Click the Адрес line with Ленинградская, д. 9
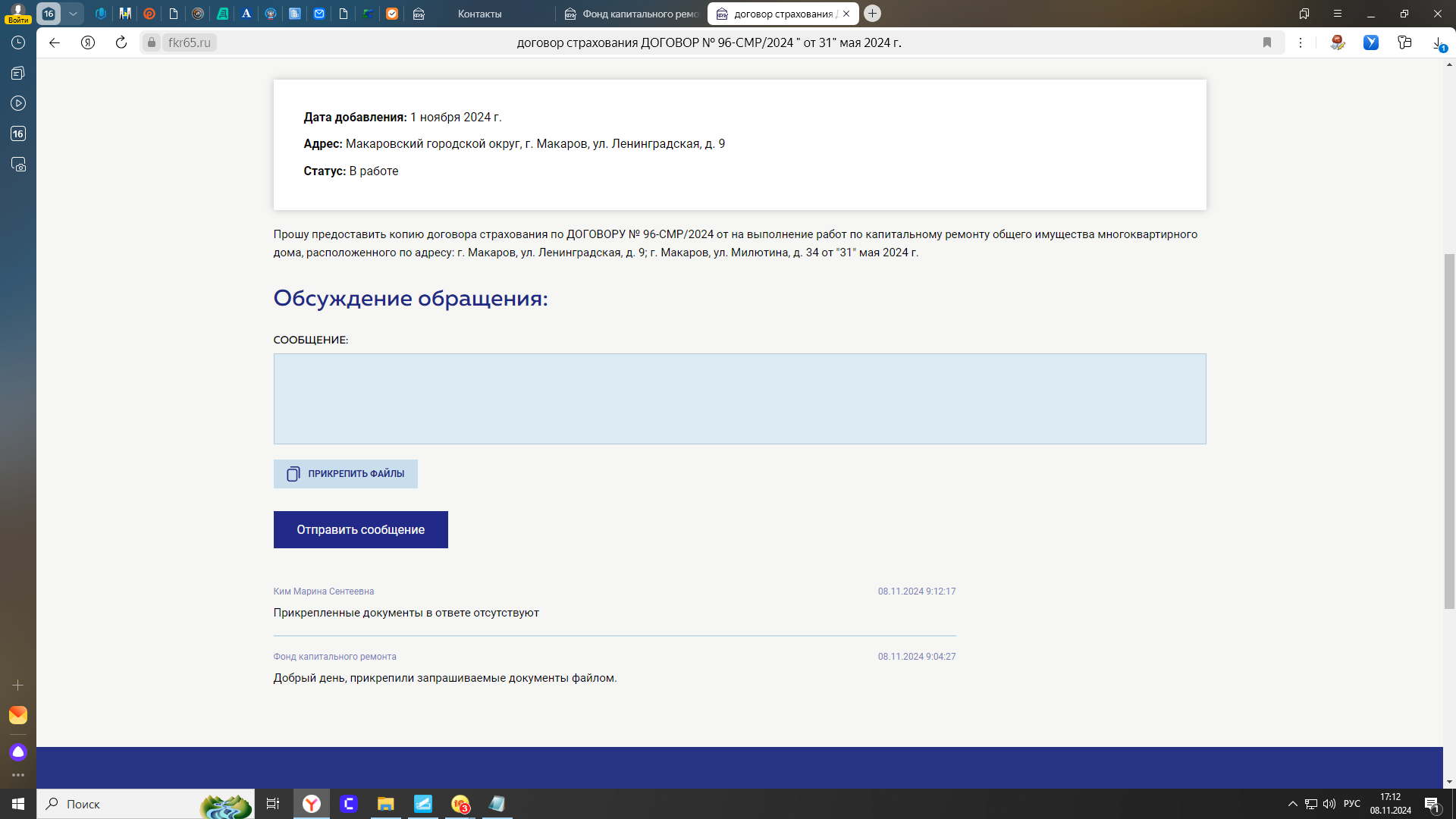1456x819 pixels. [x=514, y=144]
